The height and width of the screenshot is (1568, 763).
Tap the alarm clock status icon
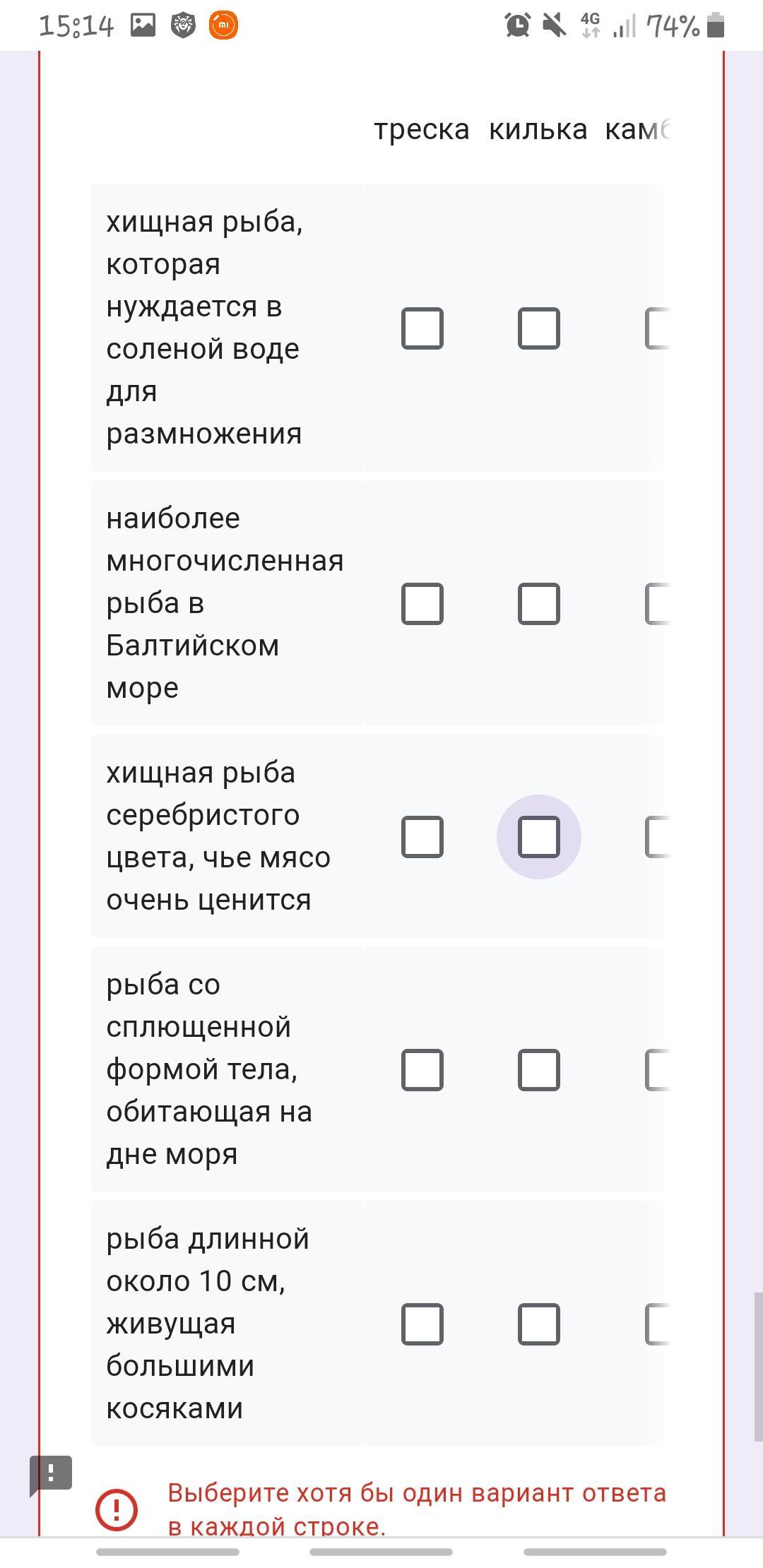pyautogui.click(x=518, y=25)
